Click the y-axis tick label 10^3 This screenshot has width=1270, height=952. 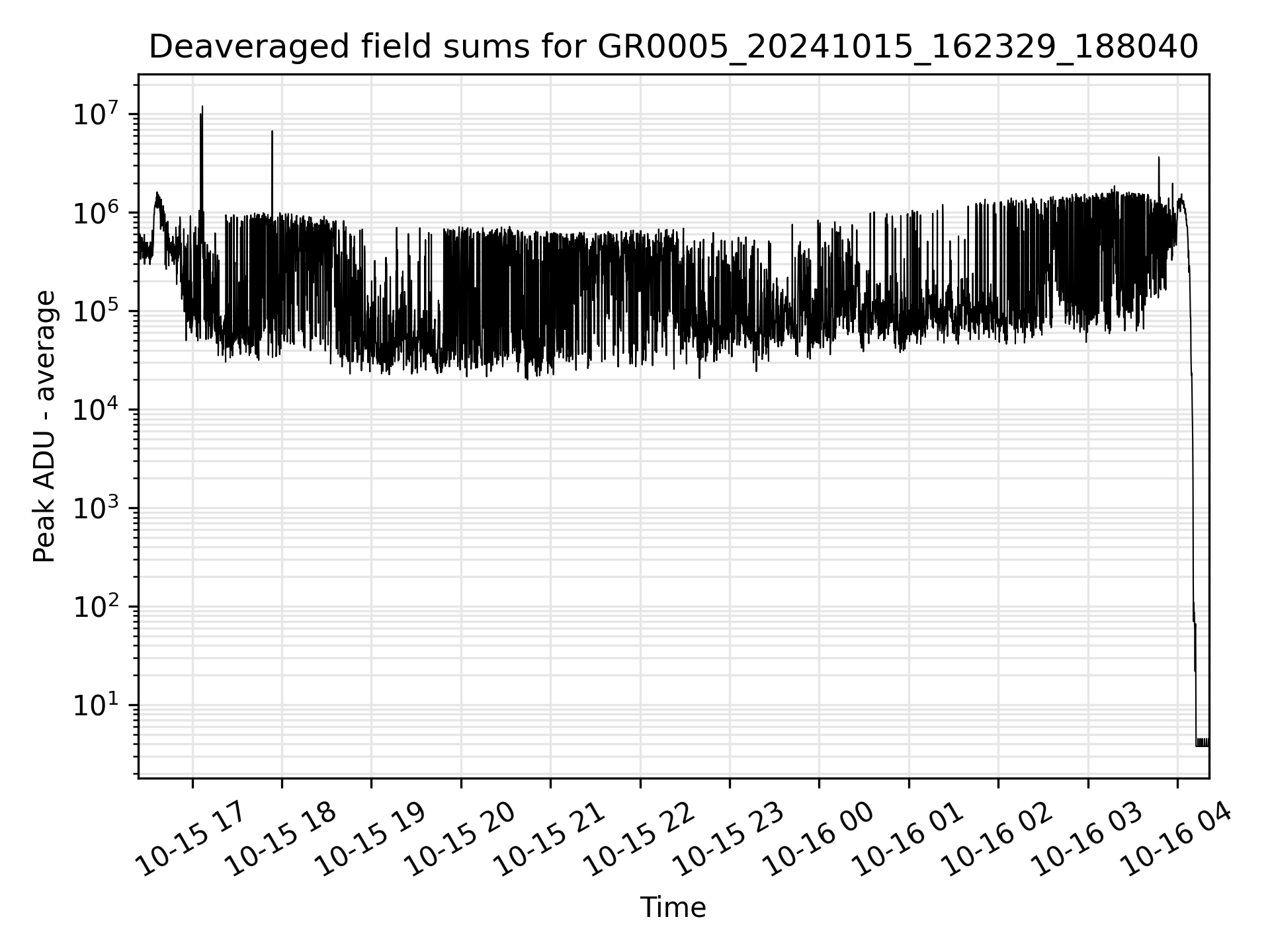click(x=96, y=508)
